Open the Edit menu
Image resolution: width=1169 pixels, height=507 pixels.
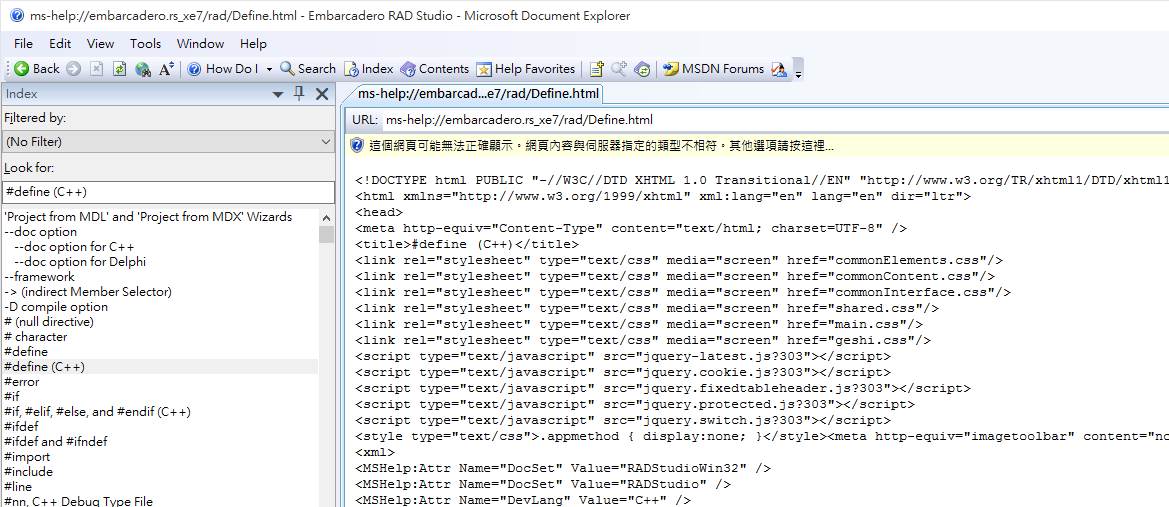pos(60,43)
